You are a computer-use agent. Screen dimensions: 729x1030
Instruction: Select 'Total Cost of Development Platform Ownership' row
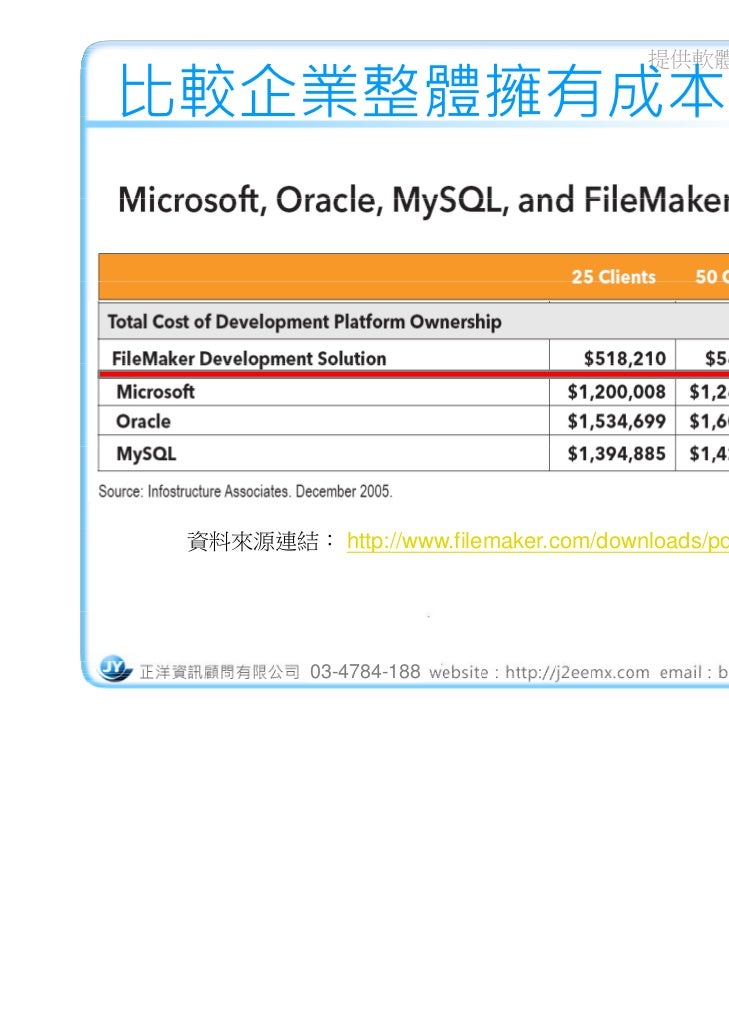click(x=414, y=321)
